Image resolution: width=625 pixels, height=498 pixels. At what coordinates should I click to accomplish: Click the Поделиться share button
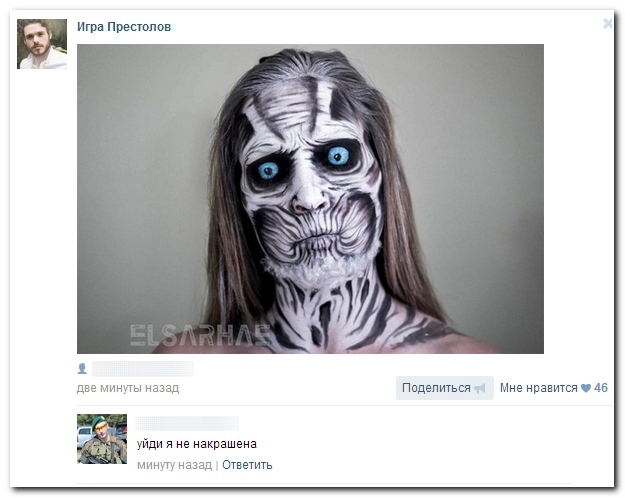pyautogui.click(x=445, y=388)
